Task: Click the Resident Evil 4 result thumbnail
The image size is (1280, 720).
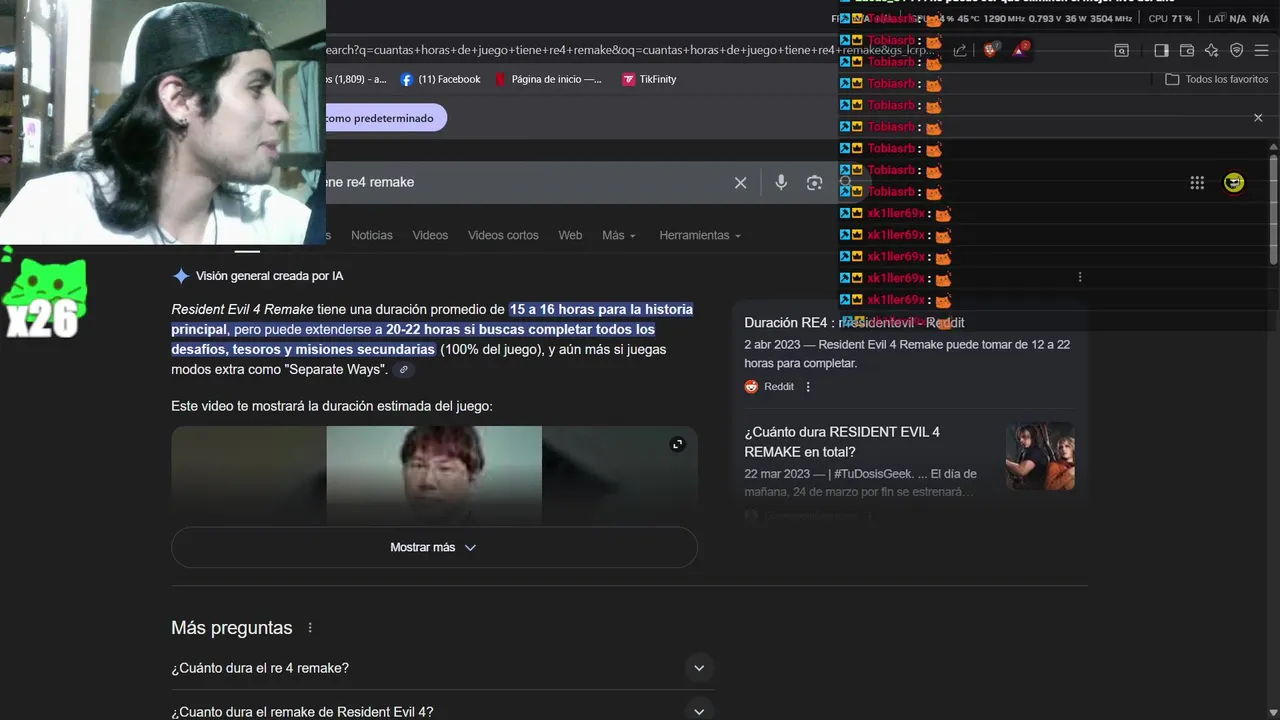Action: click(1040, 456)
